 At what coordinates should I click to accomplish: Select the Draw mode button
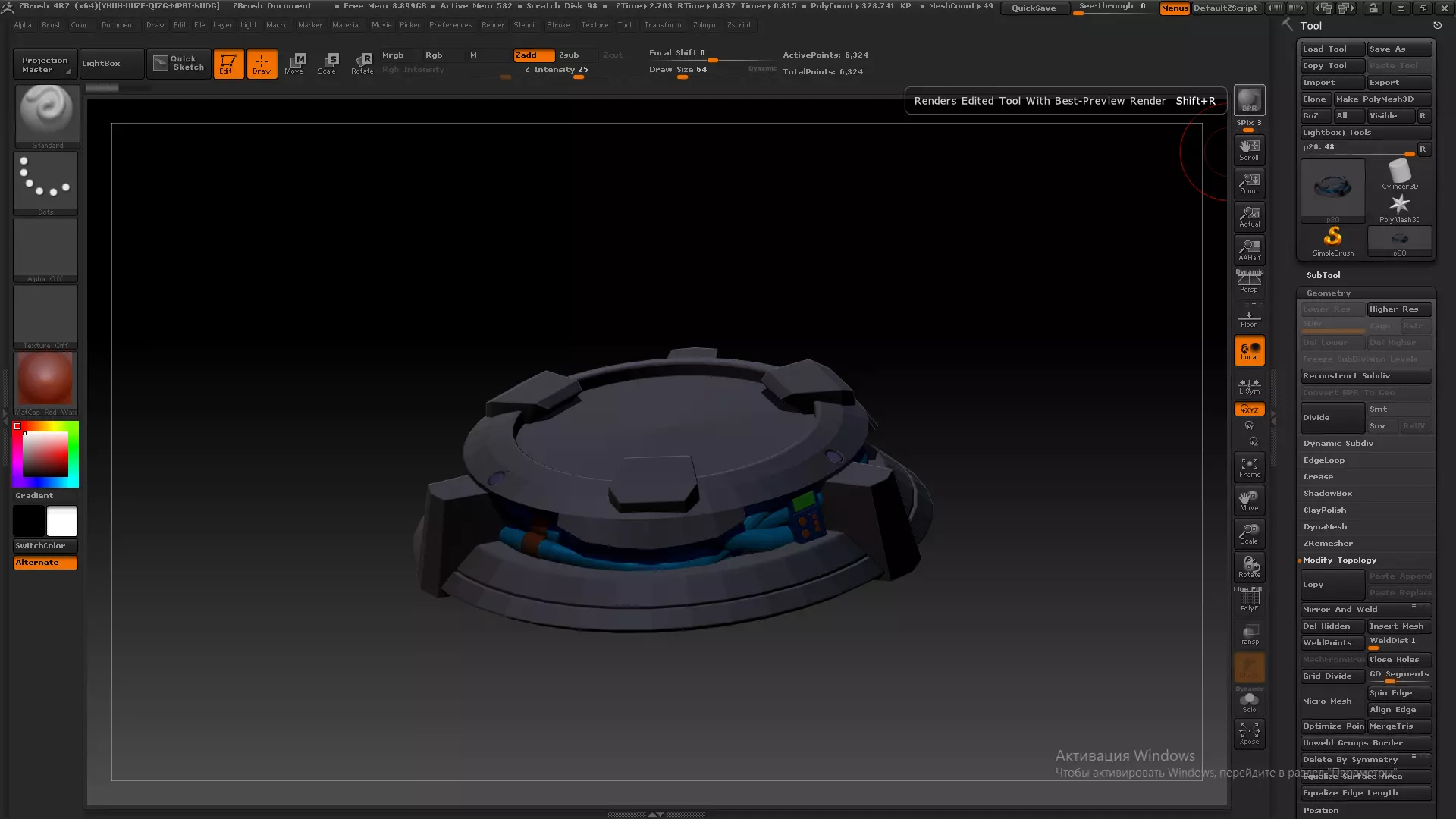coord(262,64)
